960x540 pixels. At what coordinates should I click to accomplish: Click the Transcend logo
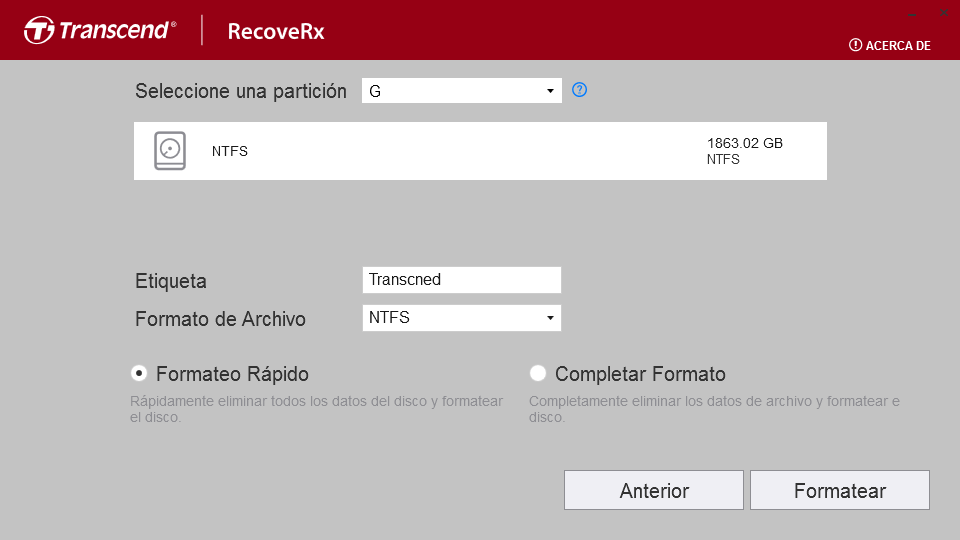100,30
